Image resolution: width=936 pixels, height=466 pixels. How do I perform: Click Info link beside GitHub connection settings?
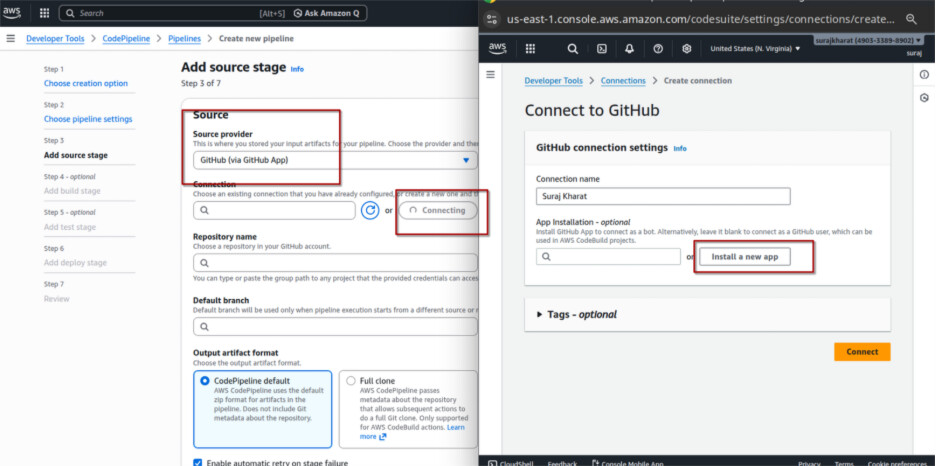click(680, 148)
